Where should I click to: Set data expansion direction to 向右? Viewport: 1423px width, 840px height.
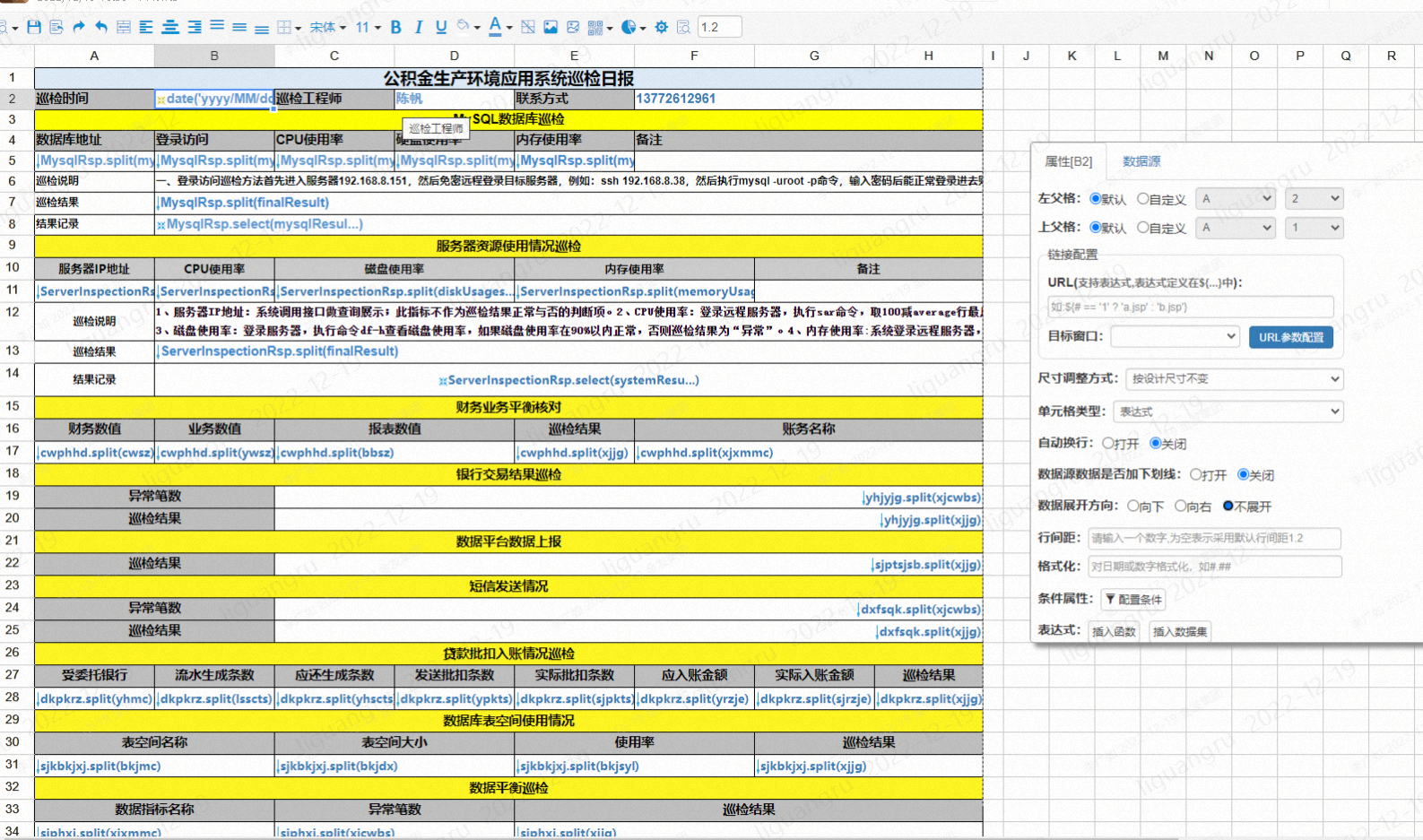(x=1181, y=506)
